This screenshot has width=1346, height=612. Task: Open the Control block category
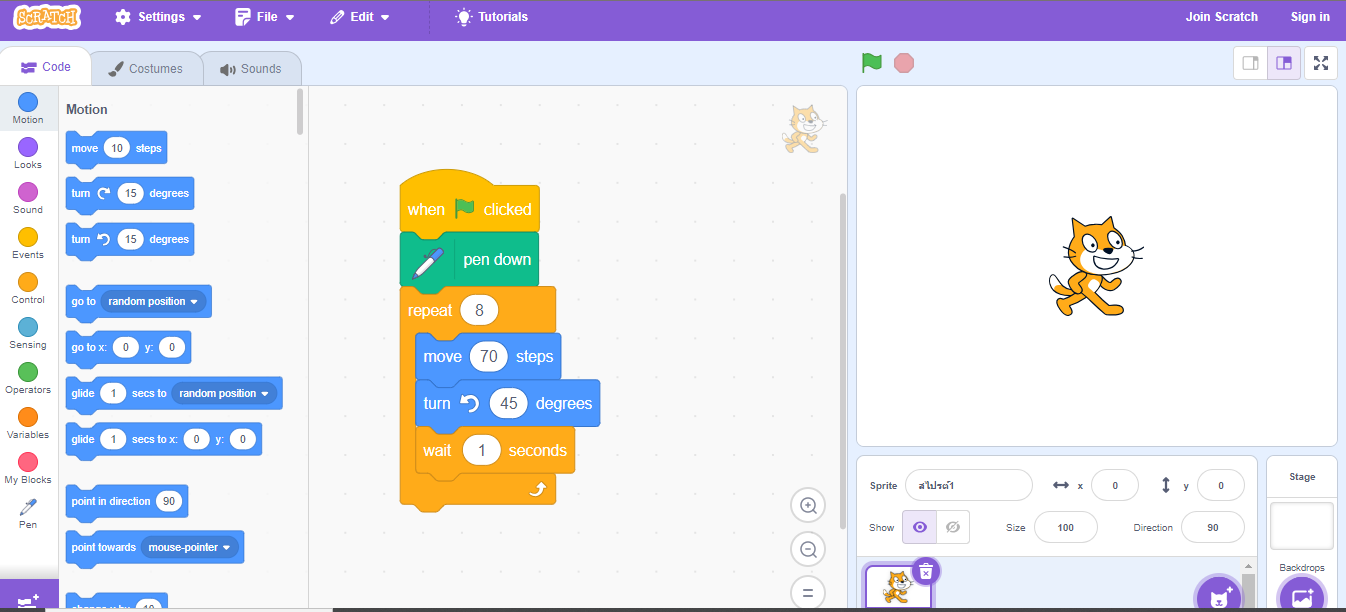28,287
